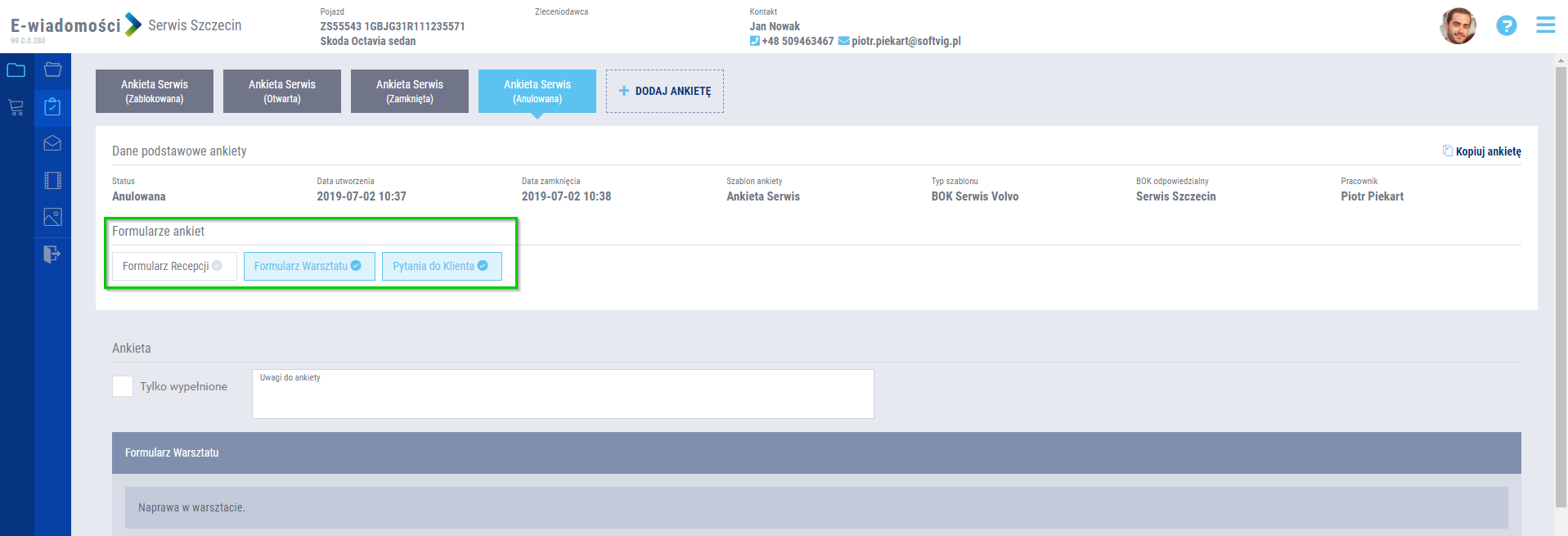Open the image gallery icon
This screenshot has height=536, width=1568.
[52, 218]
